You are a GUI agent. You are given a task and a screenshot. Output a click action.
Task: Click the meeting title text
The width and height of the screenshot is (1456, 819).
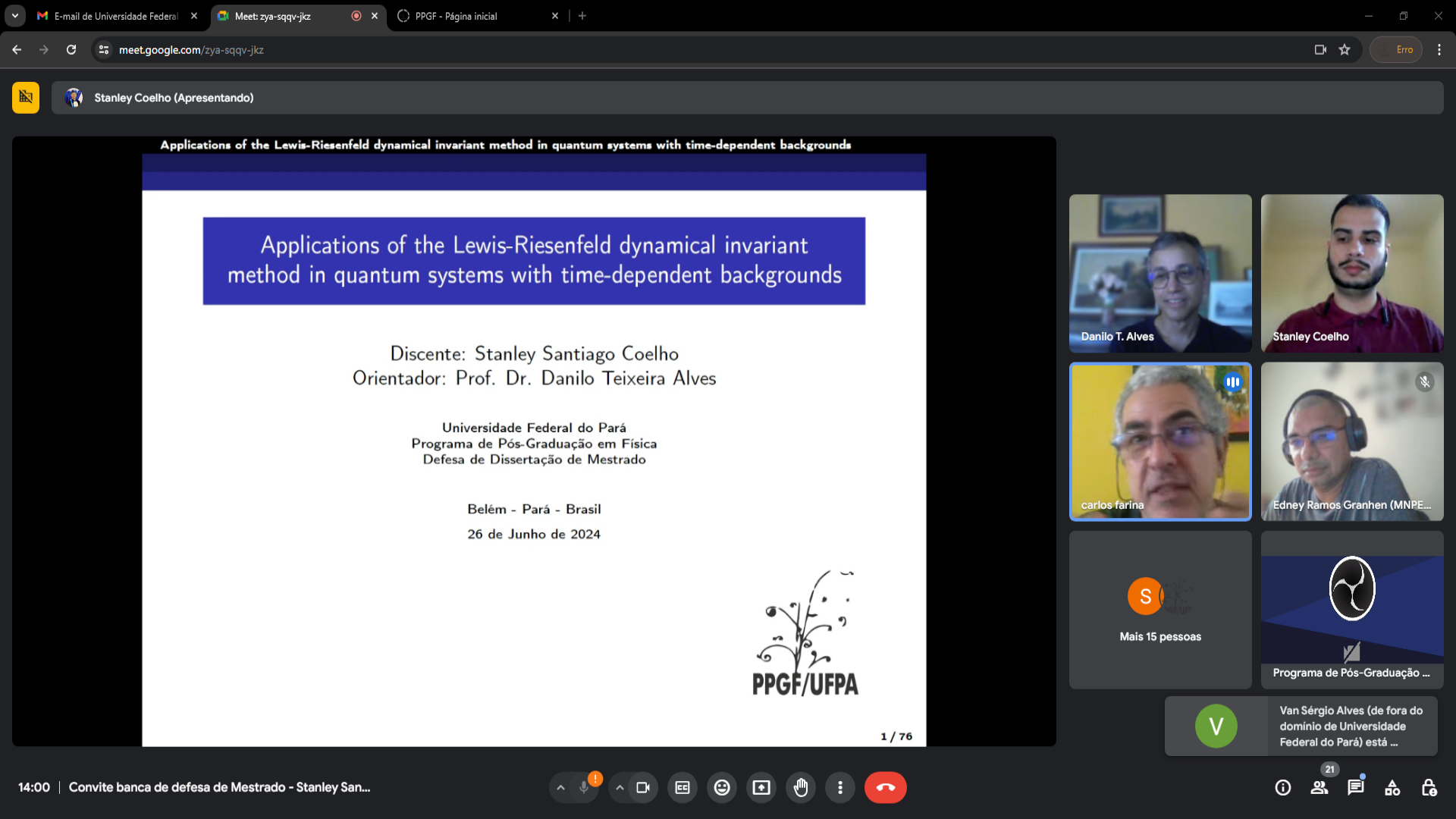click(220, 787)
